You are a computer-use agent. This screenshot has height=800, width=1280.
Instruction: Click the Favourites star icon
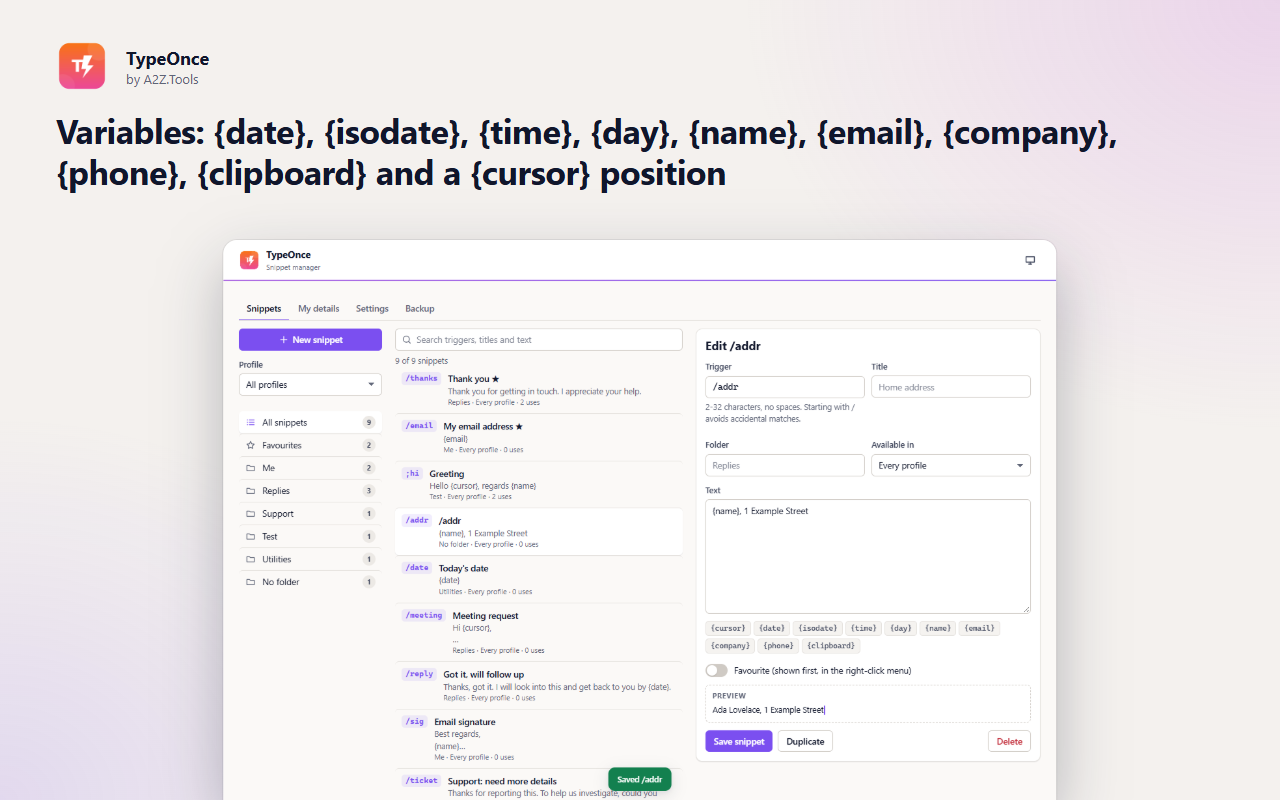point(251,445)
